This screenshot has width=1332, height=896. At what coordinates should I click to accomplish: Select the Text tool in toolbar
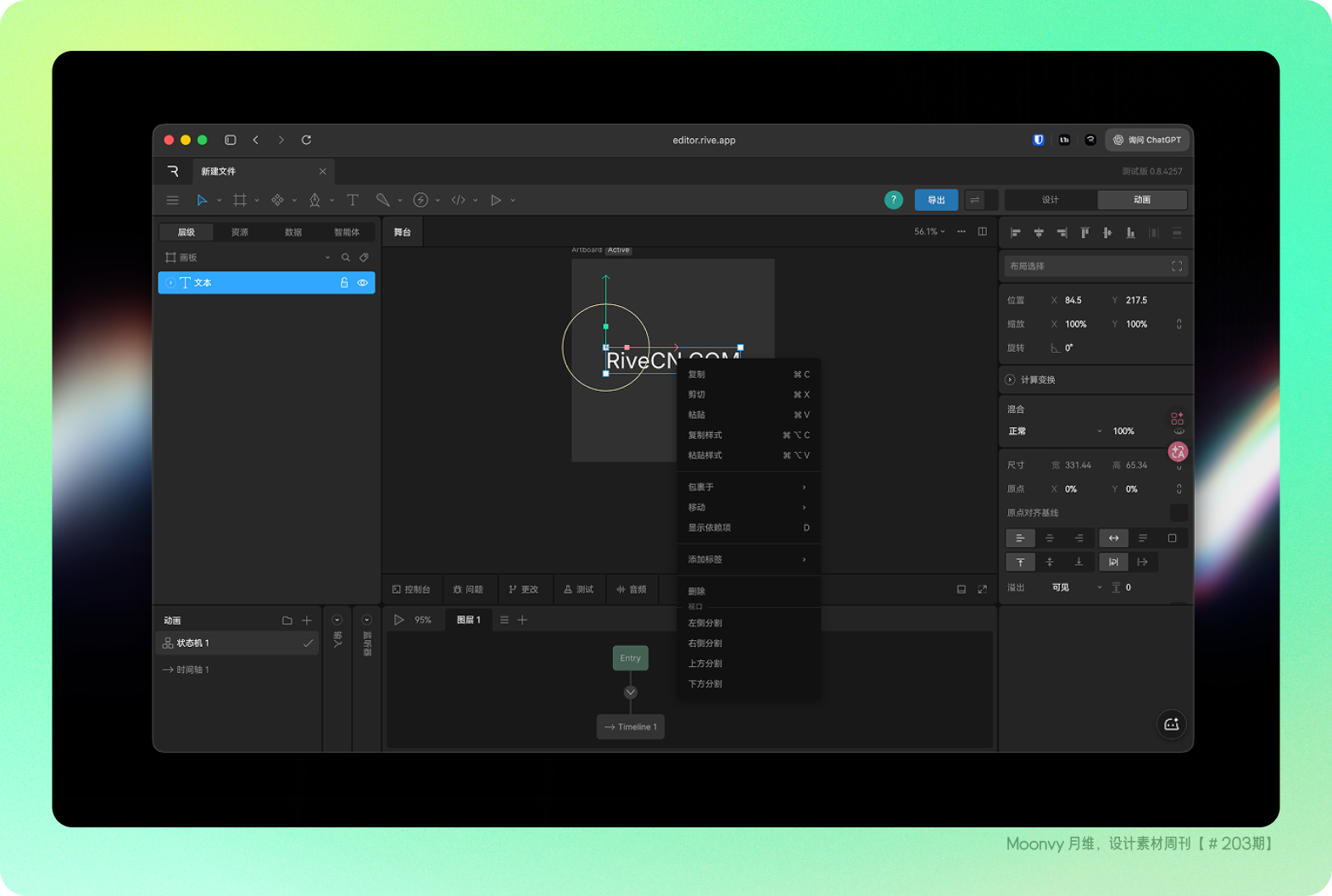(x=353, y=200)
